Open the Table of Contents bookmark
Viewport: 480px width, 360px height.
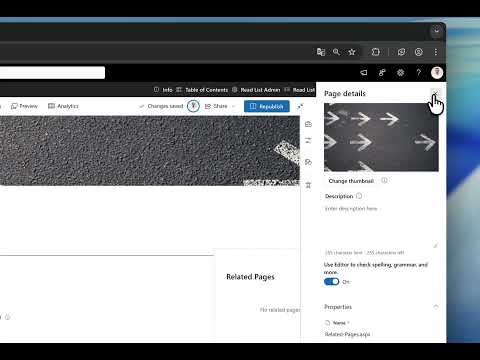coord(202,90)
